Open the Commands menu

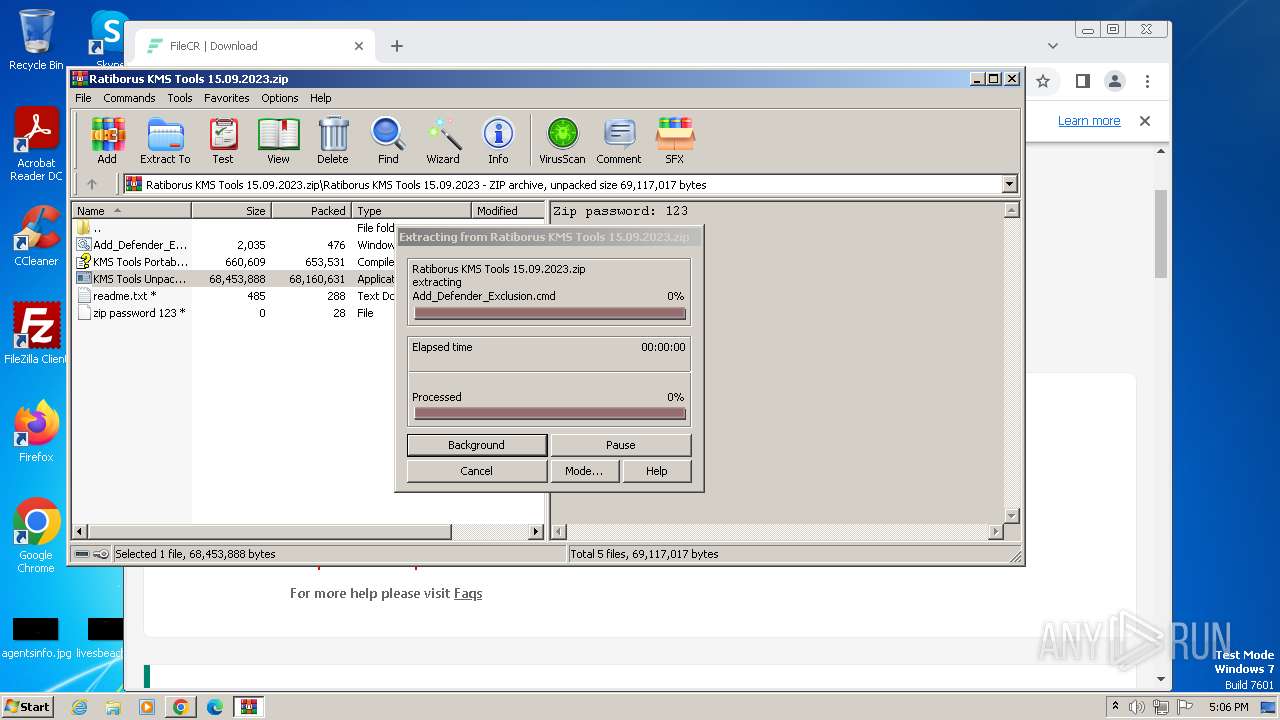[x=129, y=98]
